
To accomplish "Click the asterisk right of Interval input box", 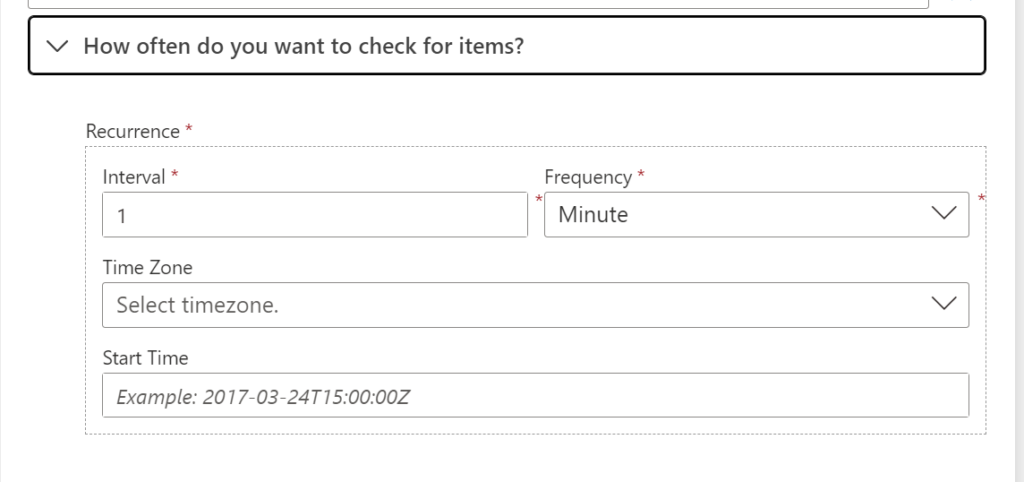I will coord(539,199).
